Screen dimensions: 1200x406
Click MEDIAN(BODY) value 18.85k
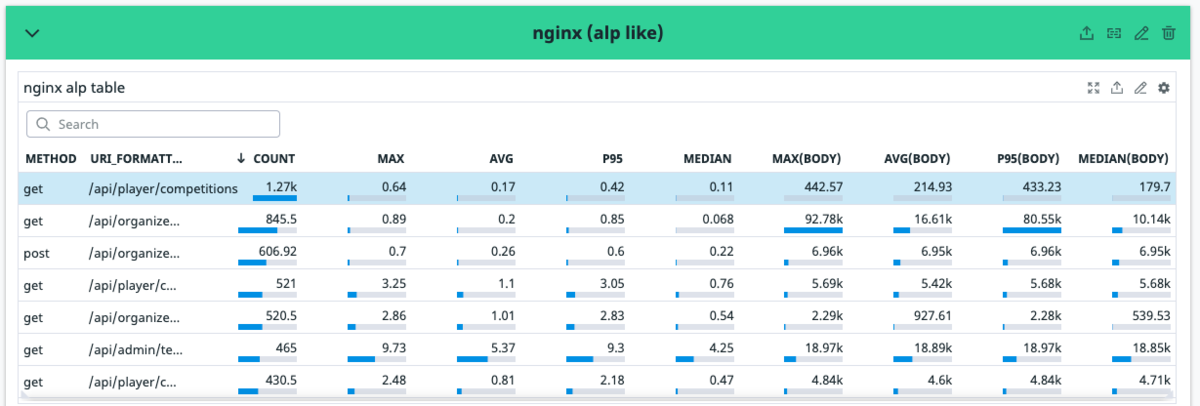[x=1151, y=350]
